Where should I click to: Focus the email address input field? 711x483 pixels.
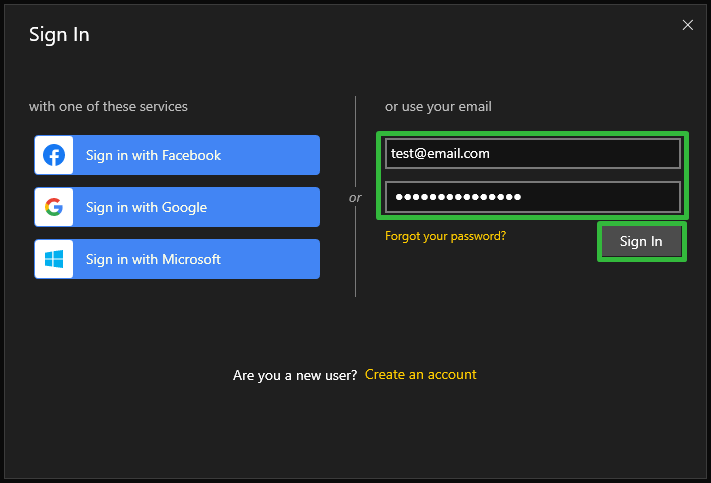pyautogui.click(x=533, y=154)
